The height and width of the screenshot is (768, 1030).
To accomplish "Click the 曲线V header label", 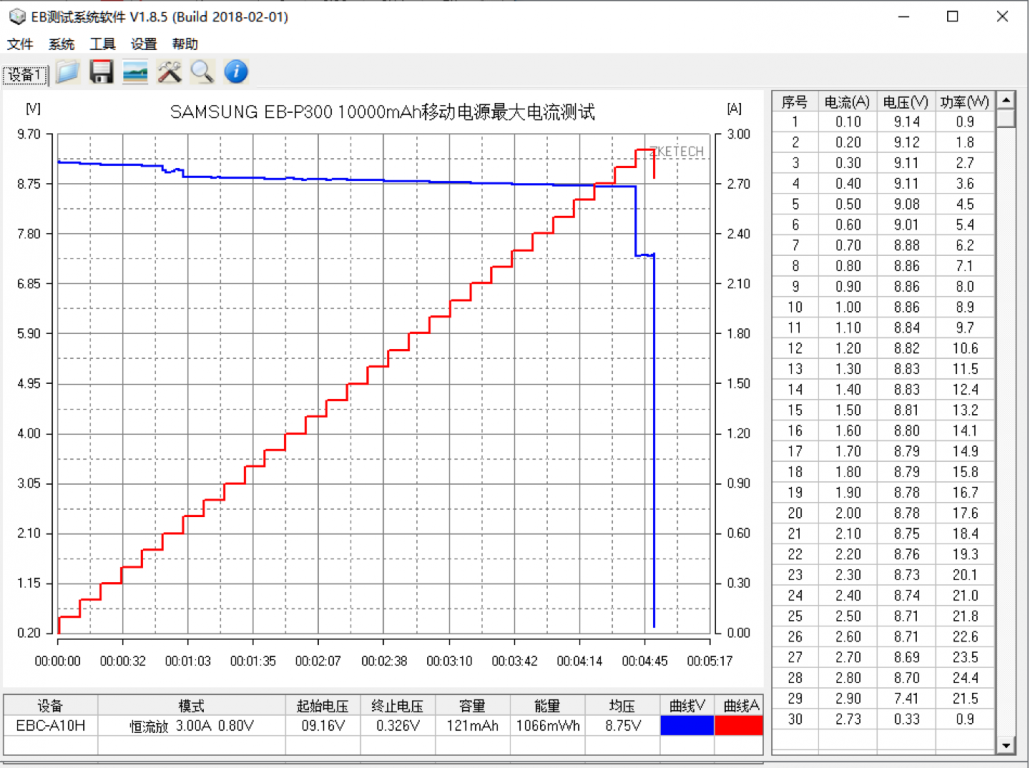I will (x=686, y=706).
